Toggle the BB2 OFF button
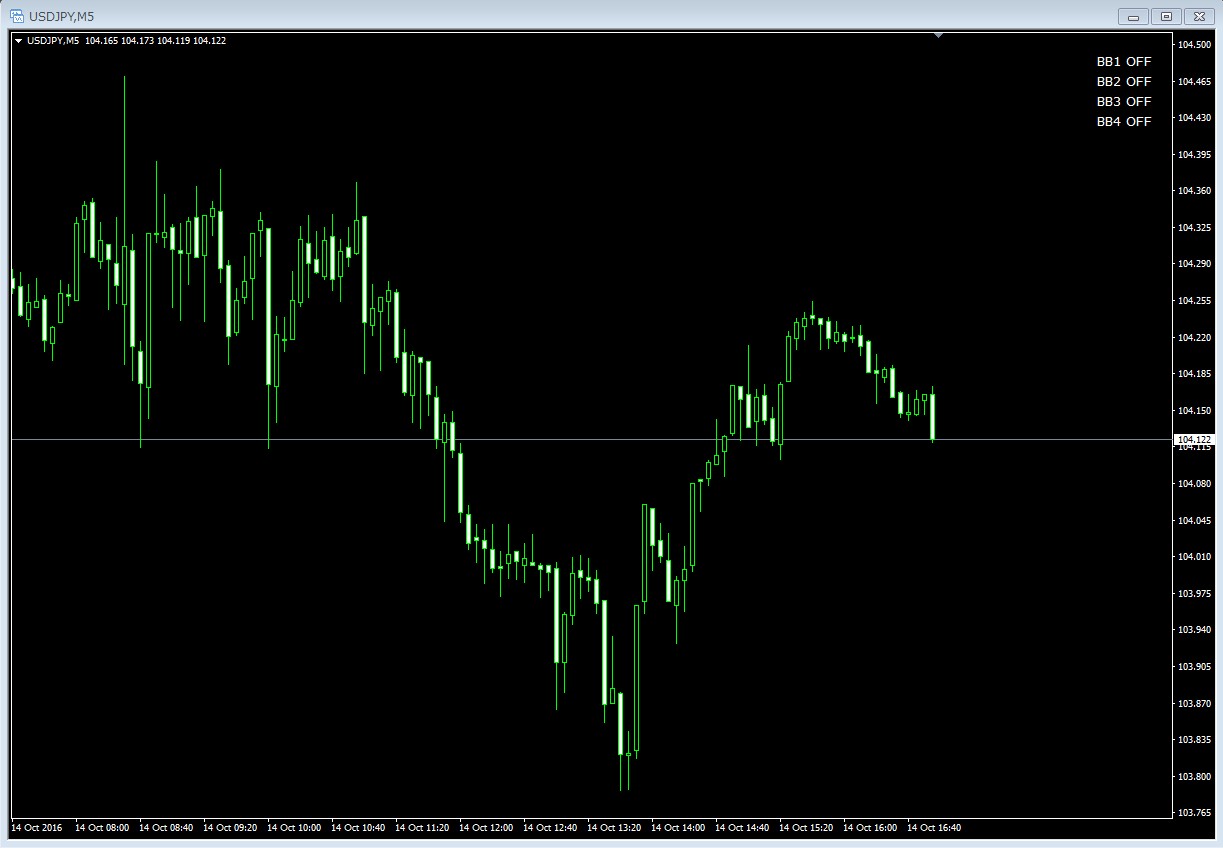Screen dimensions: 1223x848 [1124, 82]
